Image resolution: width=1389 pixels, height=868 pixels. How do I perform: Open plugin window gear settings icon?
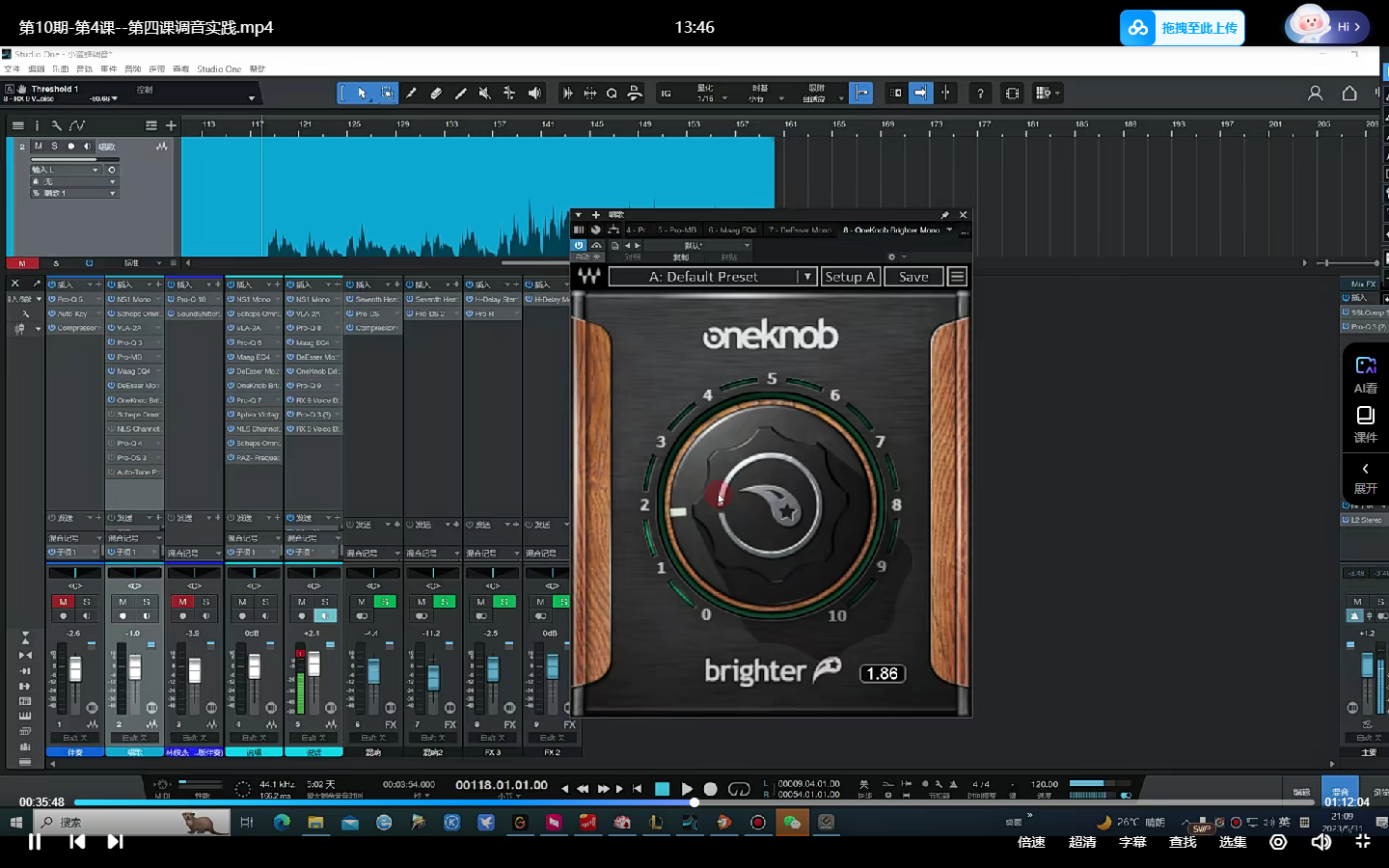point(891,258)
